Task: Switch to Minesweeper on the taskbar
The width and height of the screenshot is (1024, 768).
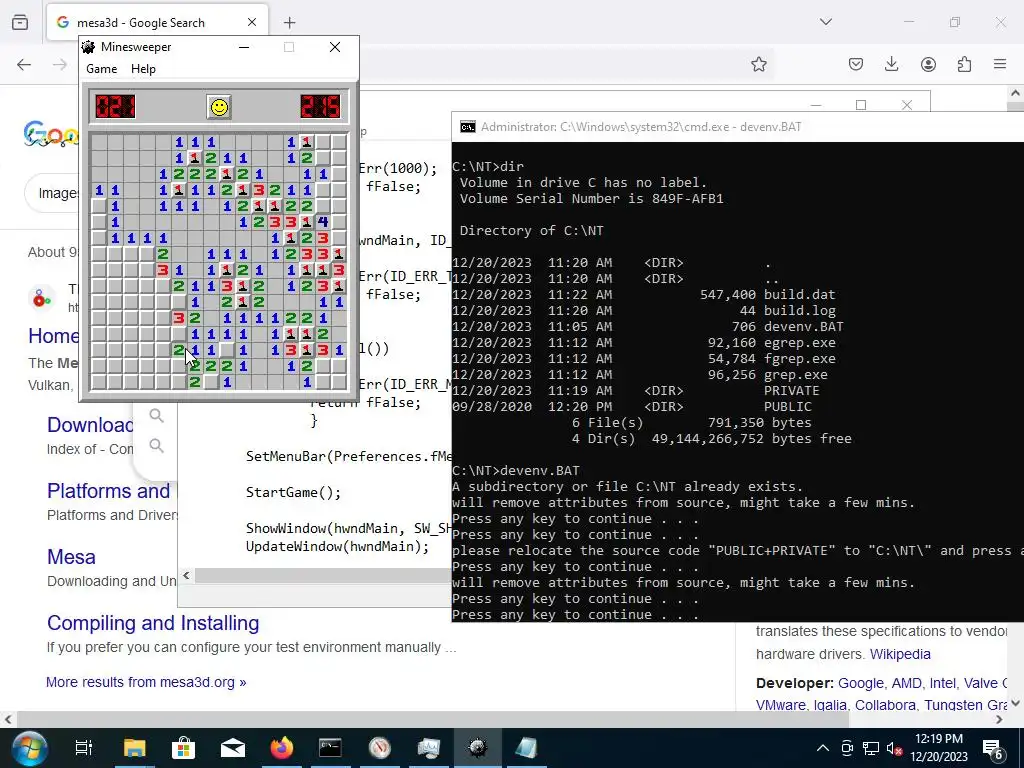Action: tap(477, 748)
